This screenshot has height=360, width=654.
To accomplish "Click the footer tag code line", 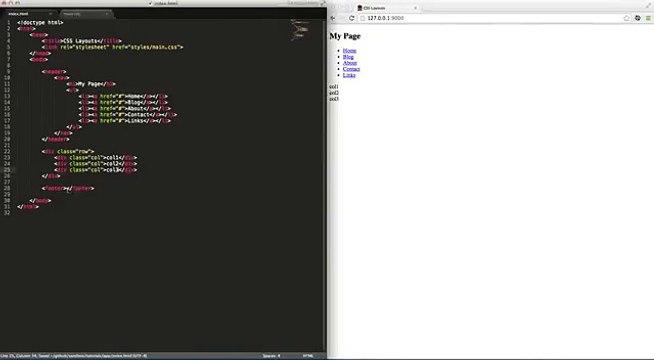I will click(x=68, y=189).
